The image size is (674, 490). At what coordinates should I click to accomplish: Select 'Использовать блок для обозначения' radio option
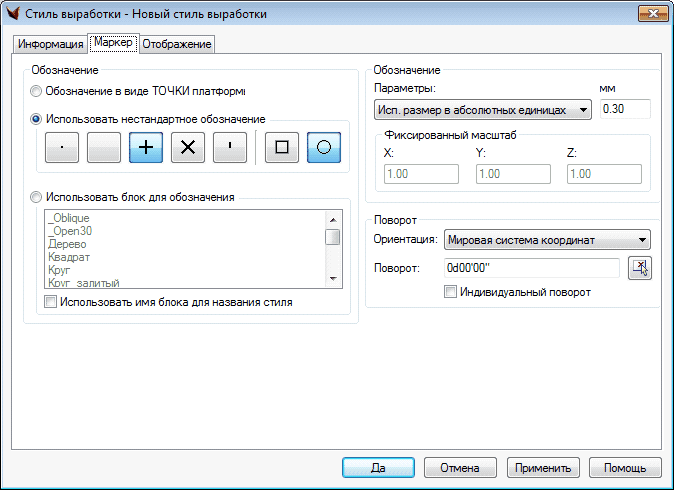pyautogui.click(x=38, y=197)
